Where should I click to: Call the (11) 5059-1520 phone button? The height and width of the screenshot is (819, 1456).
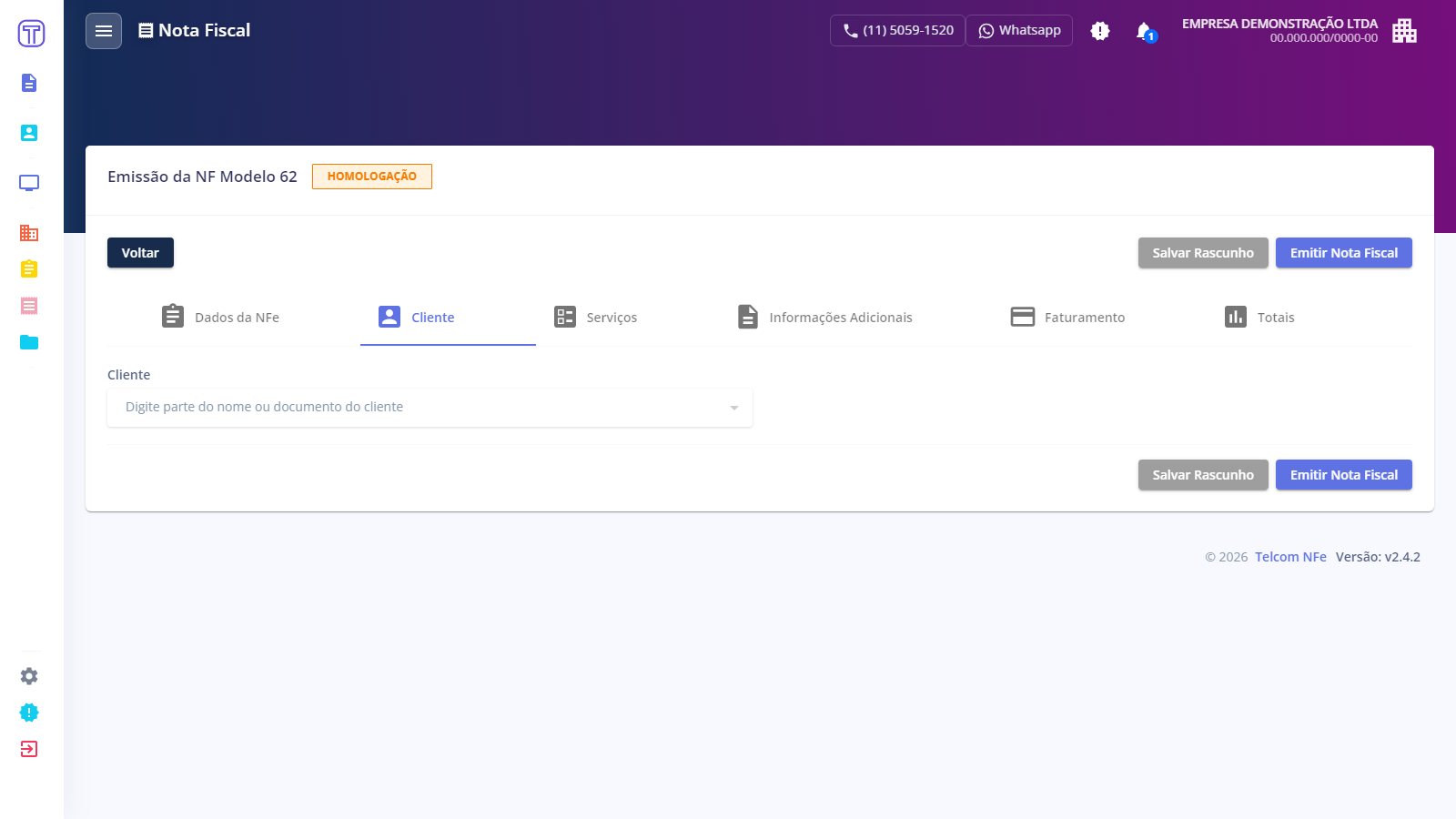[897, 30]
